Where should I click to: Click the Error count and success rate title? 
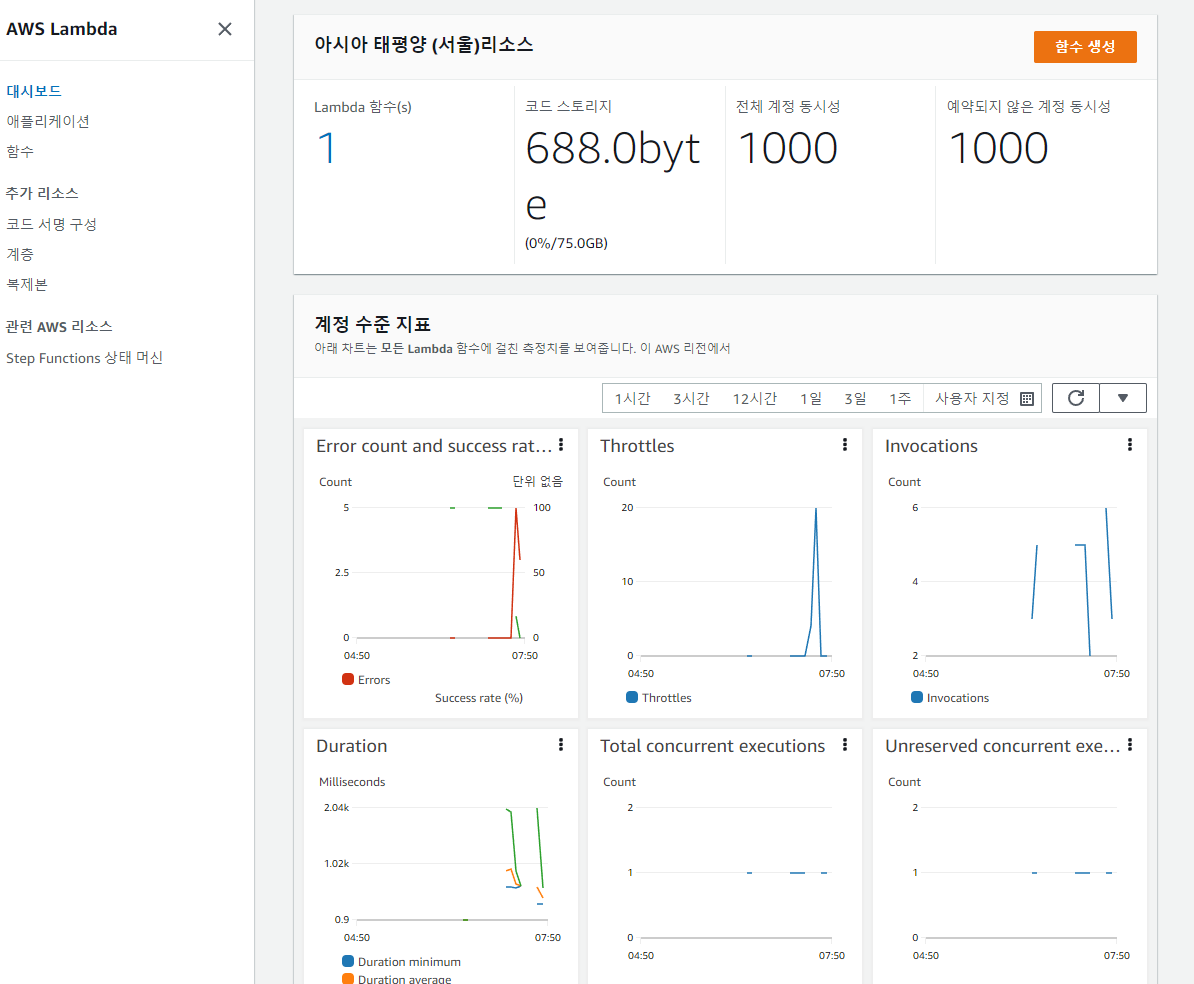coord(434,446)
